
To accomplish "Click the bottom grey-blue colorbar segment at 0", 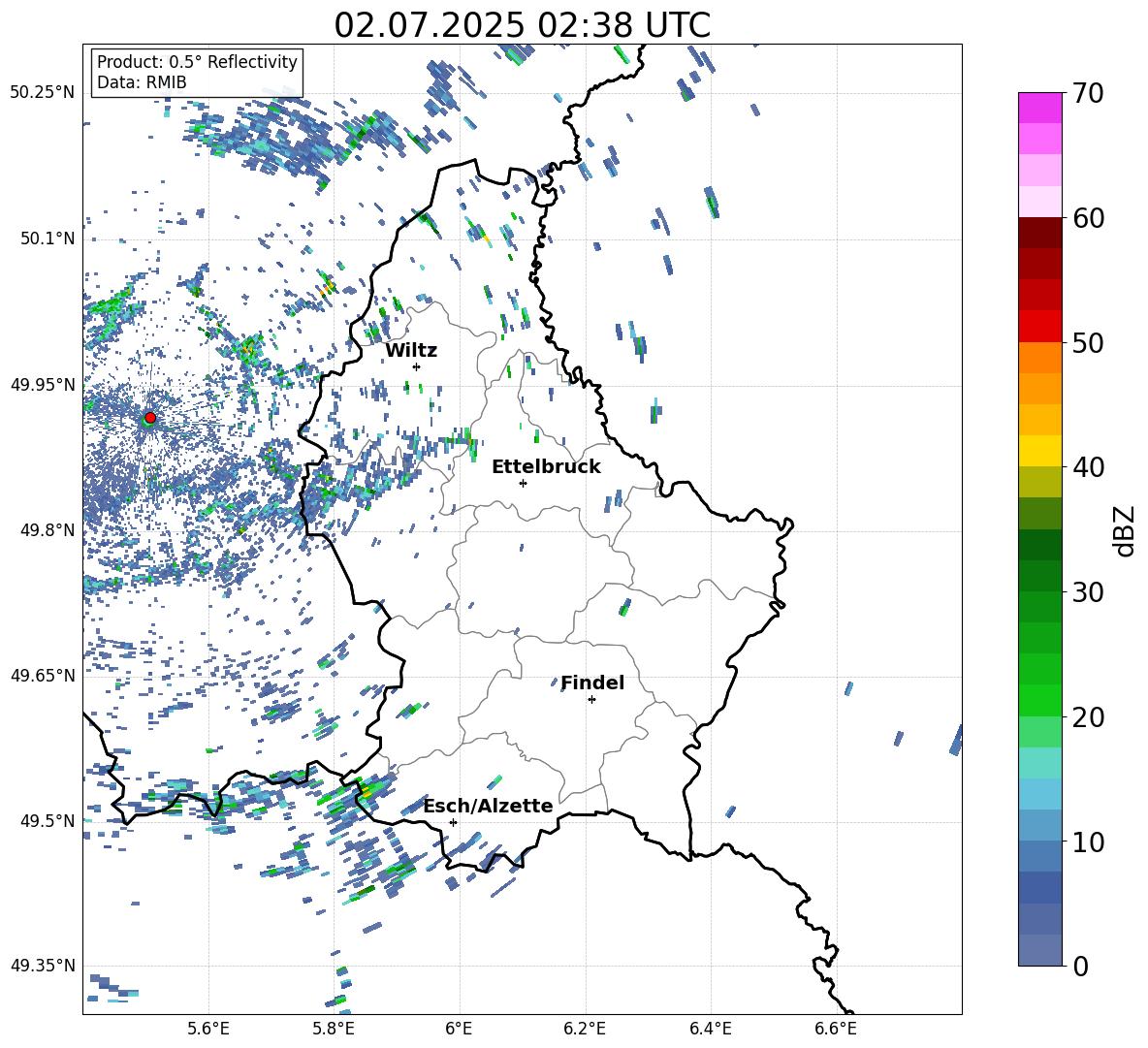I will [1039, 950].
